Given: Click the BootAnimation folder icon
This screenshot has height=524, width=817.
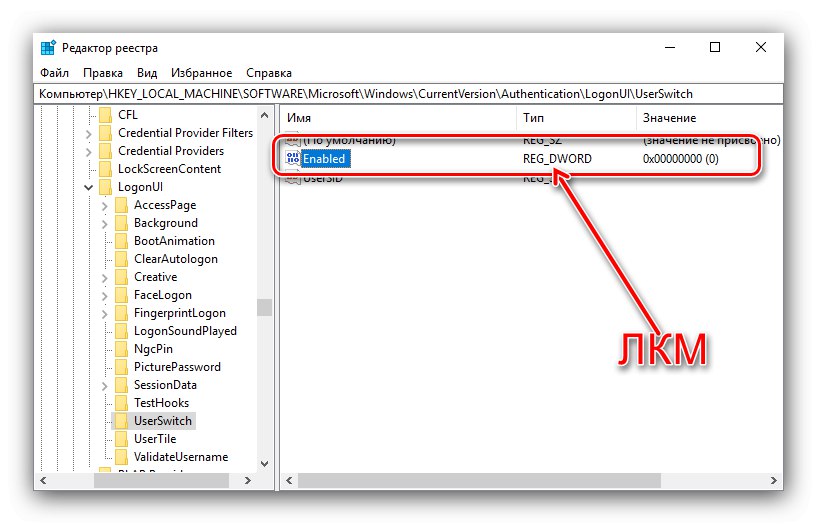Looking at the screenshot, I should (x=121, y=241).
